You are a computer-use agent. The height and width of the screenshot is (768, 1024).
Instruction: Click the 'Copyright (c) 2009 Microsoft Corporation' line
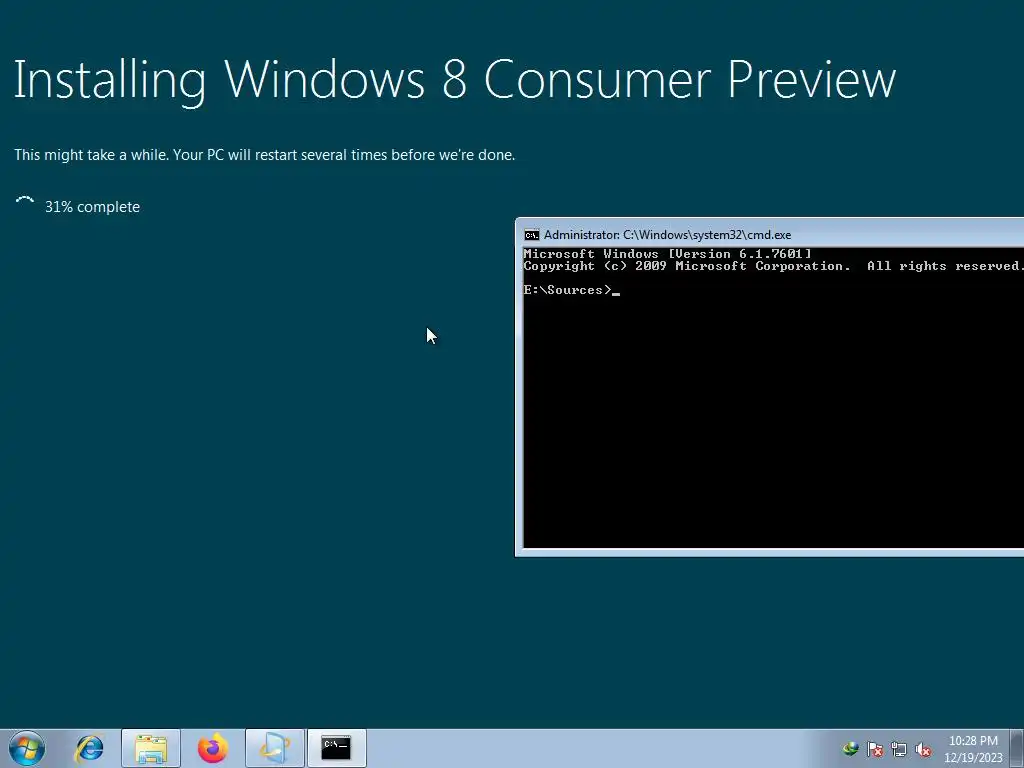click(x=773, y=266)
